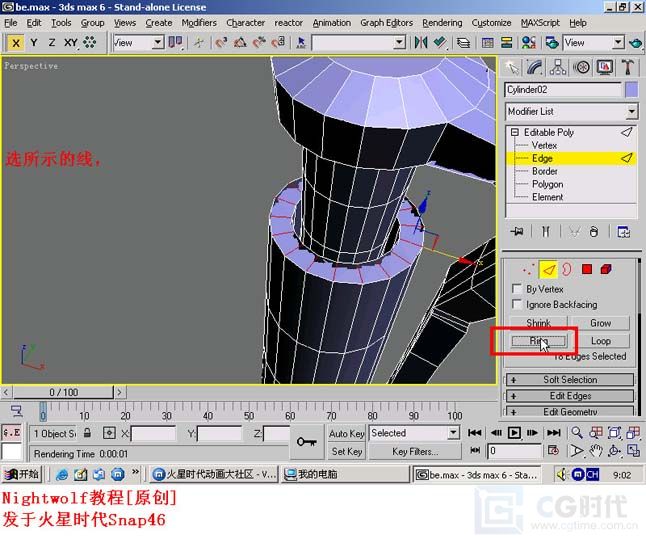
Task: Enable Ignore Backfacing checkbox
Action: [516, 304]
